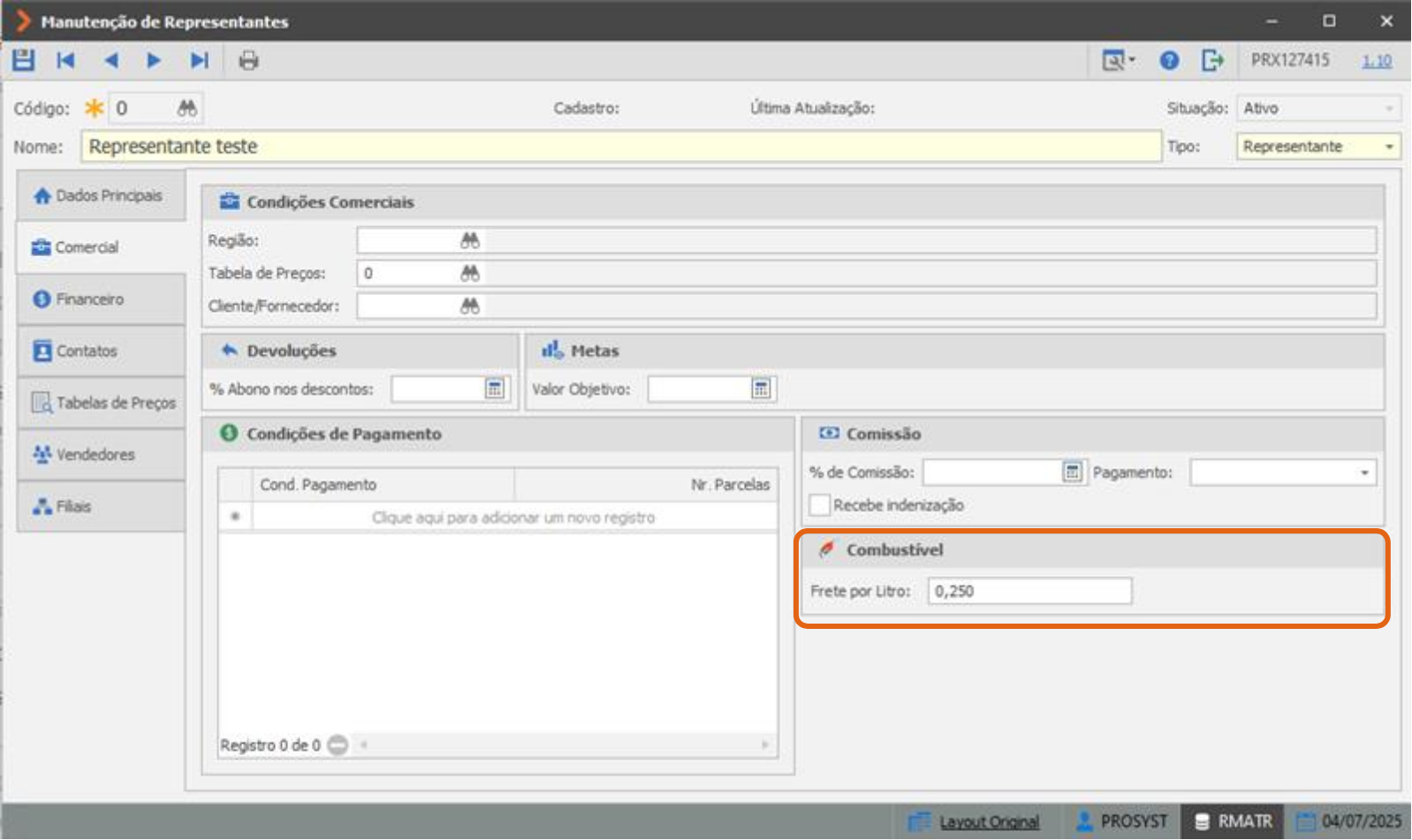Viewport: 1412px width, 840px height.
Task: Click the printer icon
Action: pos(249,60)
